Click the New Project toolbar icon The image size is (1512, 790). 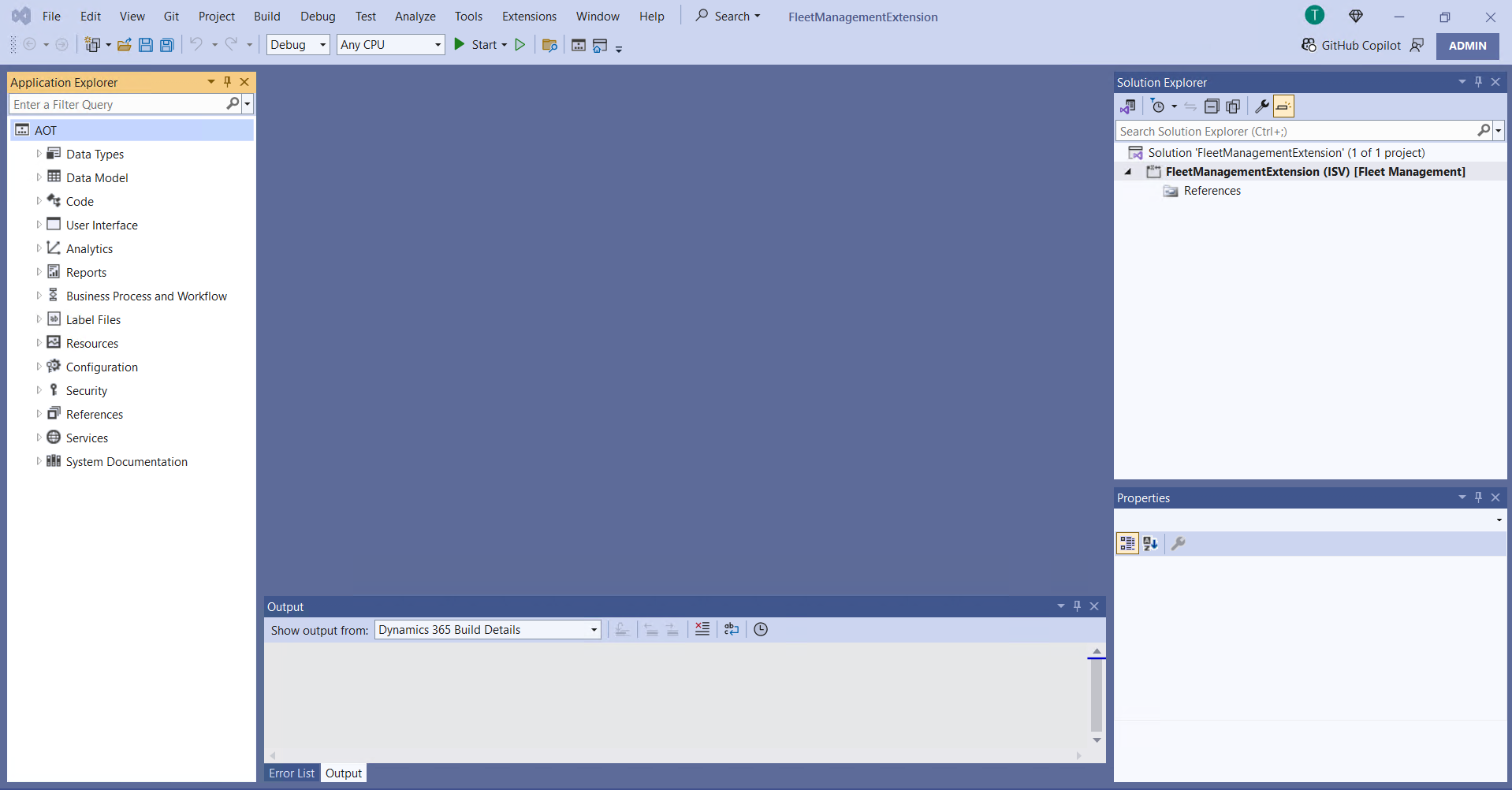[93, 45]
